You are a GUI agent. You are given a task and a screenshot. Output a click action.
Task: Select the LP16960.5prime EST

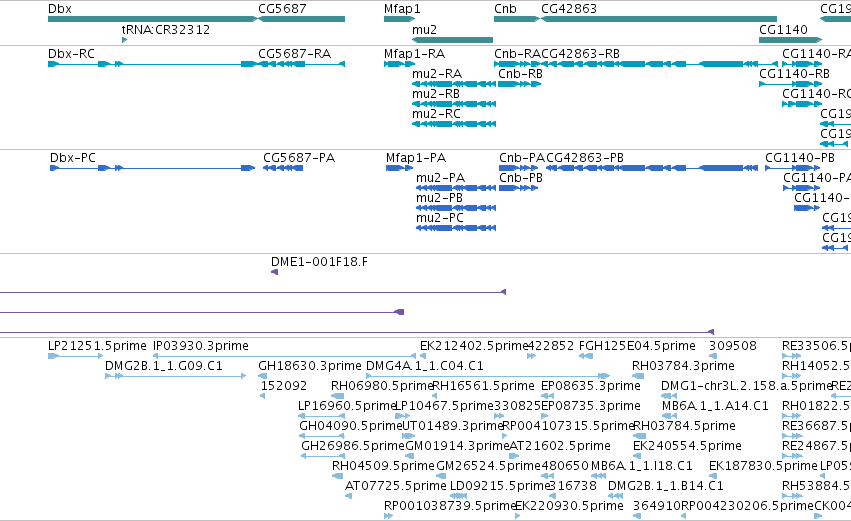tap(322, 416)
